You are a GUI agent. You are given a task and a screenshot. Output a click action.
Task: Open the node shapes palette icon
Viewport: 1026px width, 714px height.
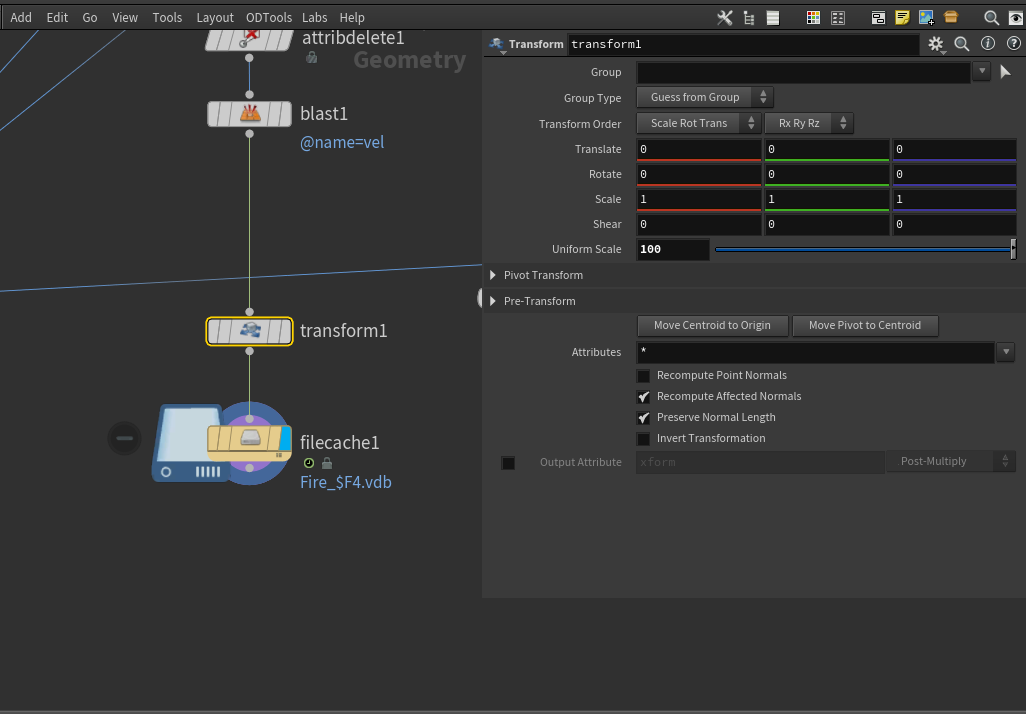pyautogui.click(x=838, y=18)
